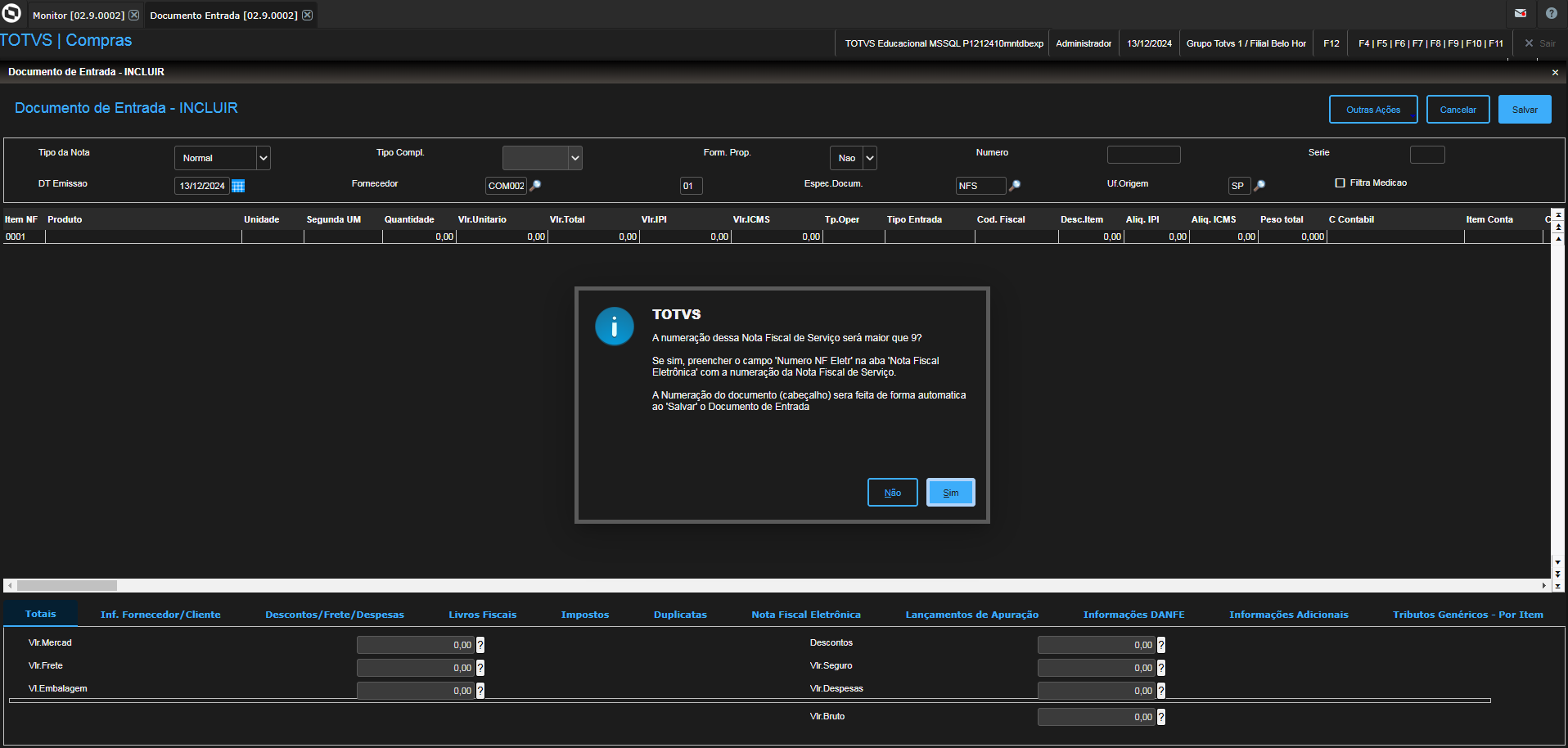Click the Vlr.Bruto value field
The width and height of the screenshot is (1568, 748).
coord(1097,717)
